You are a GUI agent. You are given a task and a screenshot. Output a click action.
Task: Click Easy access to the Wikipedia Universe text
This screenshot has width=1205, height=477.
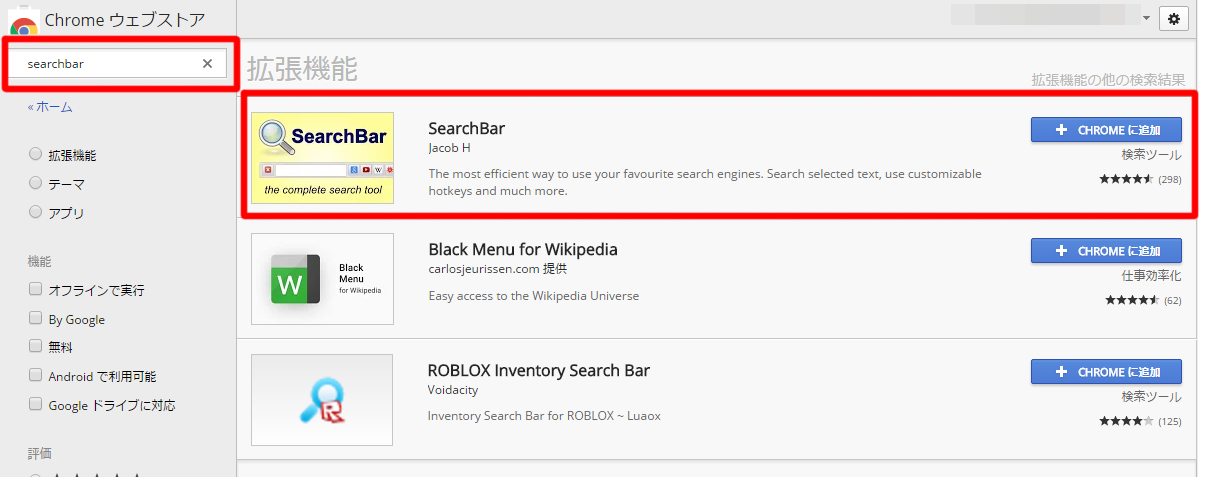click(x=533, y=296)
